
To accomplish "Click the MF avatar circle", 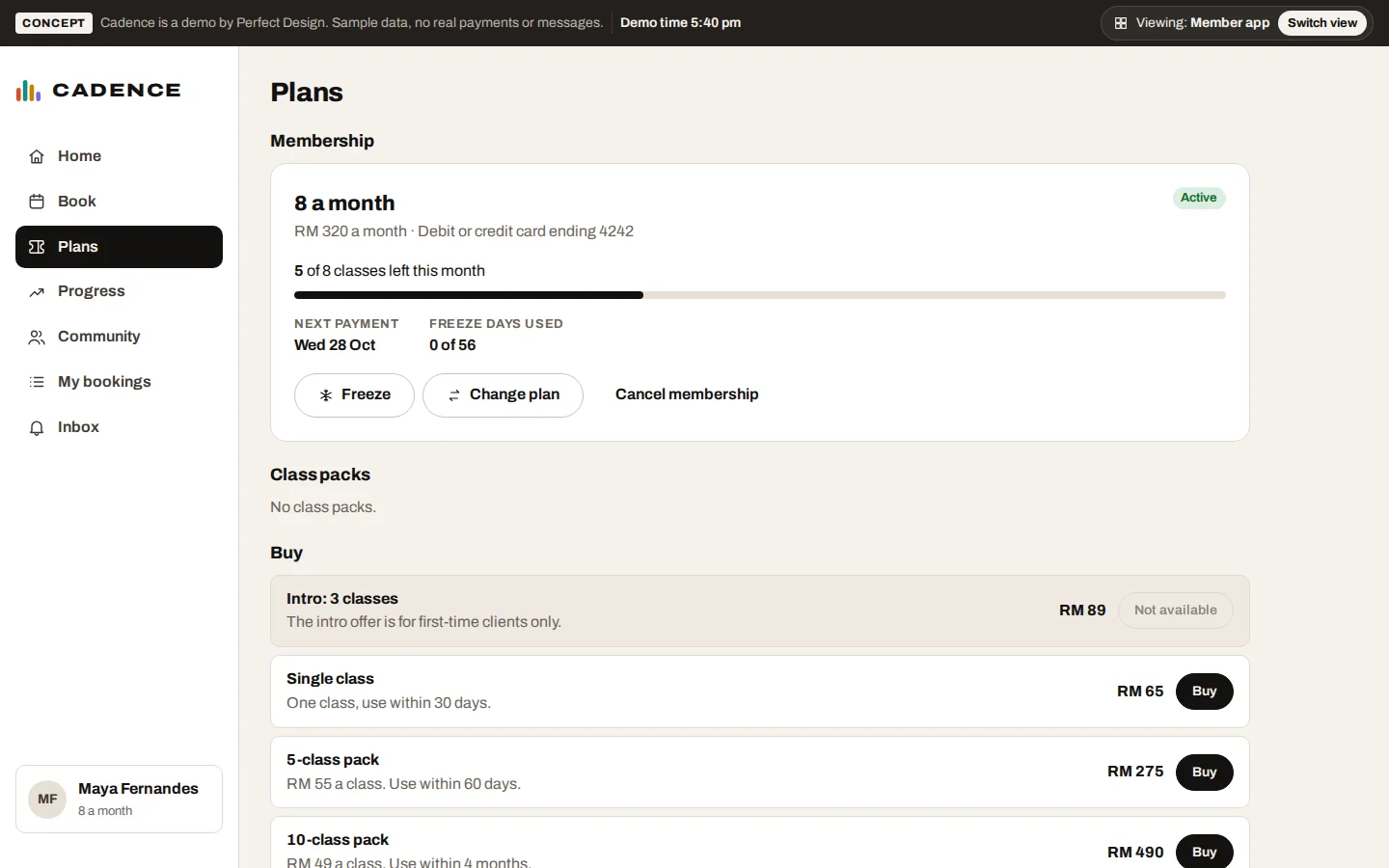I will click(x=47, y=800).
